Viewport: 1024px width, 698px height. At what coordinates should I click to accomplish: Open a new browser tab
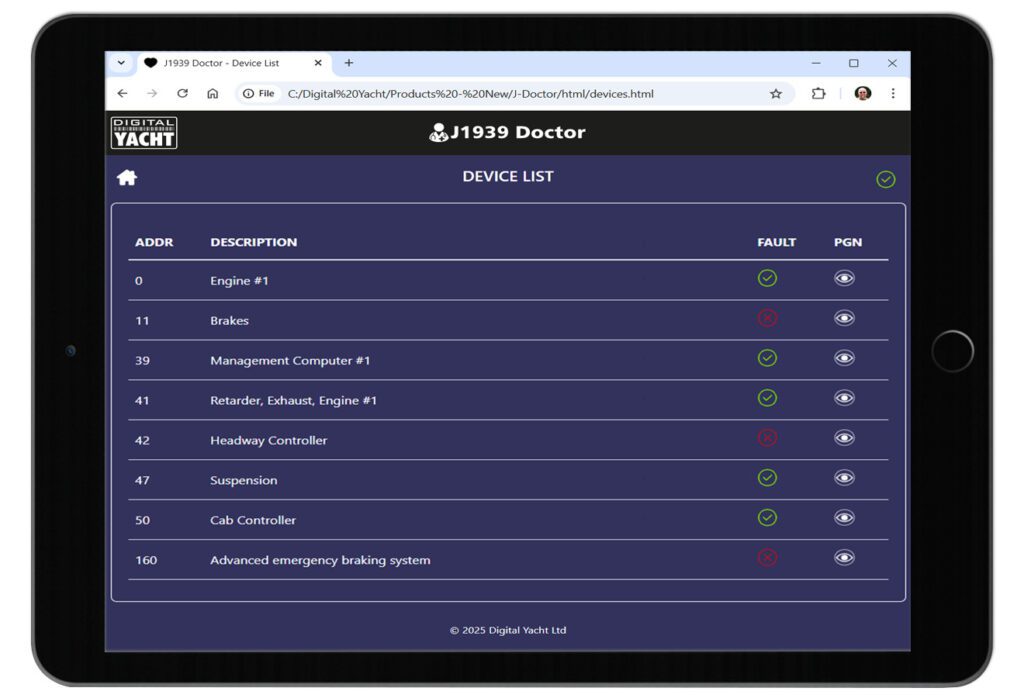349,63
